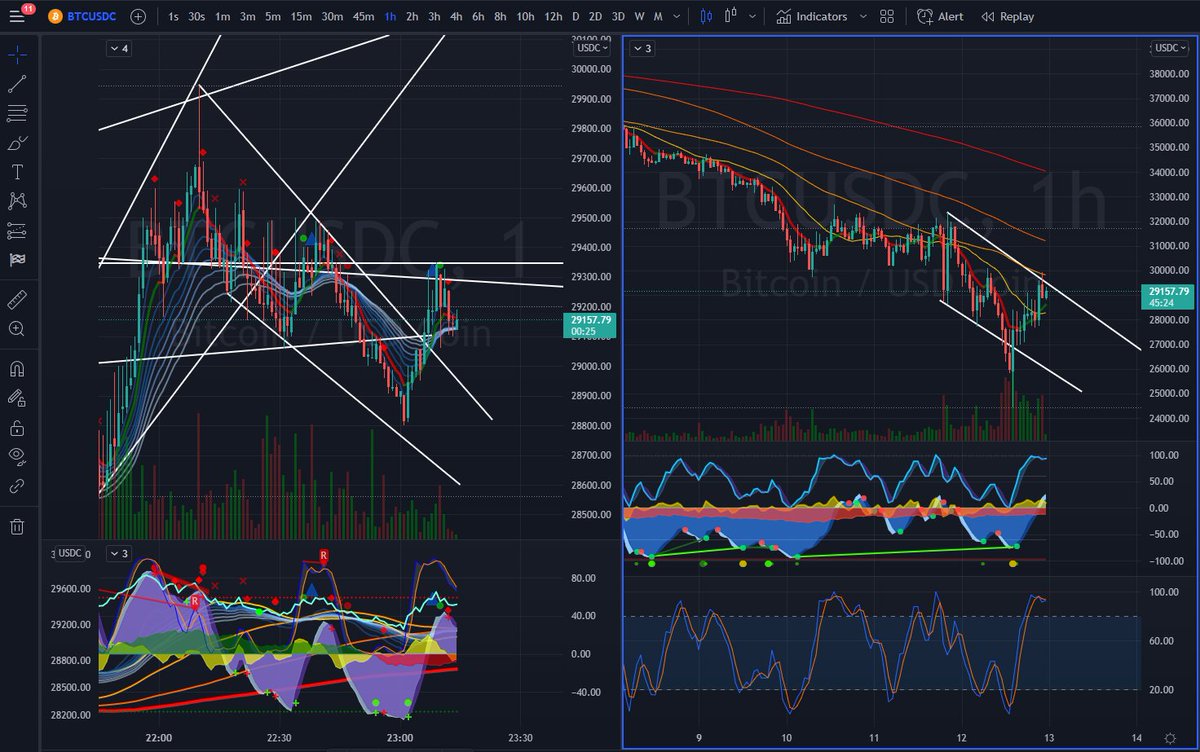Collapse the legend showing 4 in left chart
The image size is (1200, 752).
pyautogui.click(x=119, y=48)
